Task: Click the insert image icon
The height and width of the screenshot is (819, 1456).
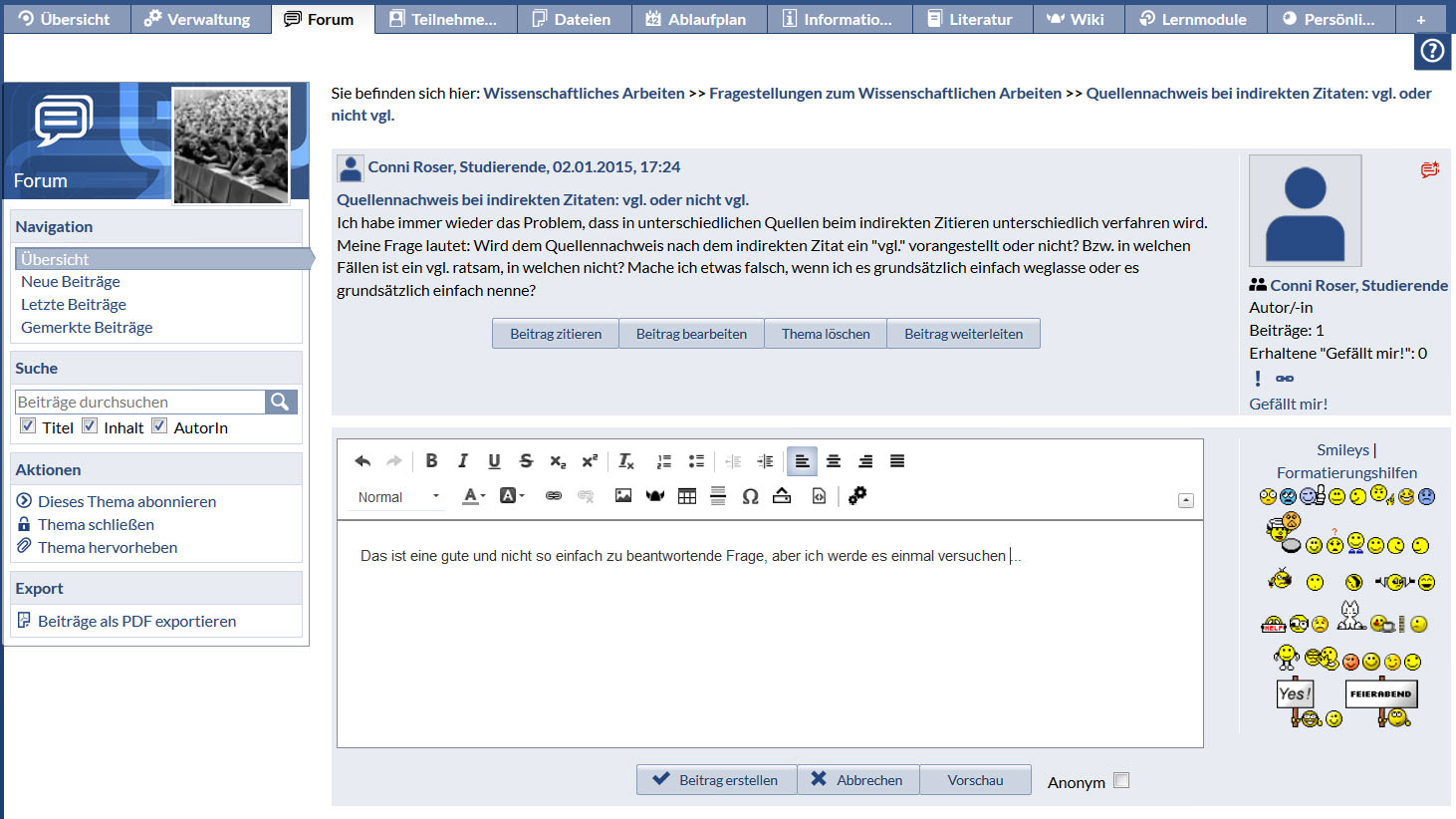Action: pyautogui.click(x=623, y=496)
